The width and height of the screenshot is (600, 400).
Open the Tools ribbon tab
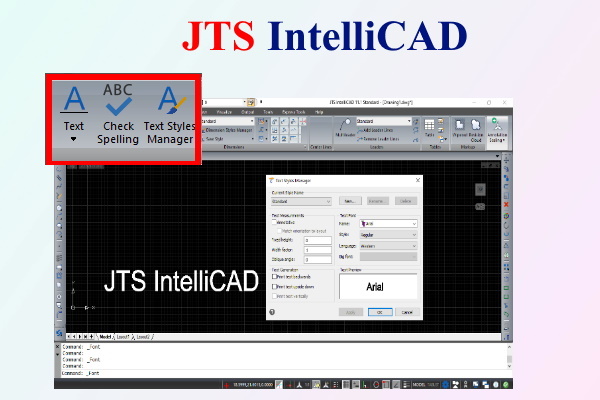(x=268, y=112)
